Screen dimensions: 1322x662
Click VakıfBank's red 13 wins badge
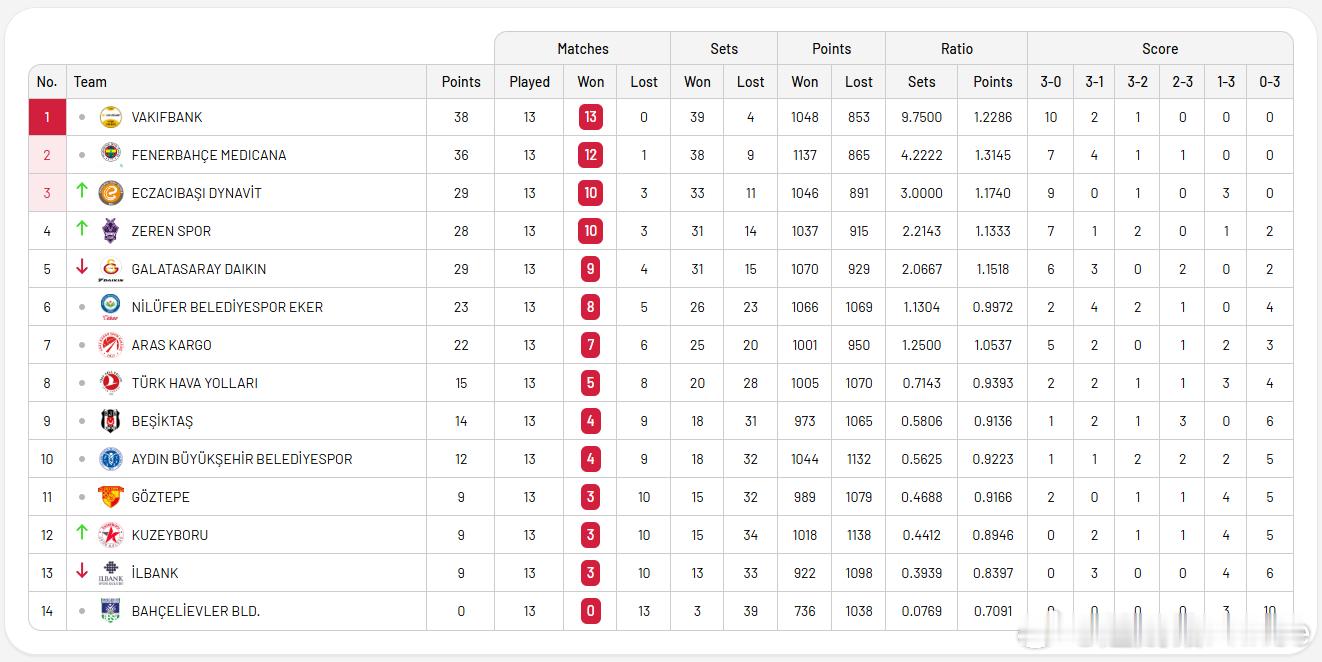pyautogui.click(x=590, y=117)
